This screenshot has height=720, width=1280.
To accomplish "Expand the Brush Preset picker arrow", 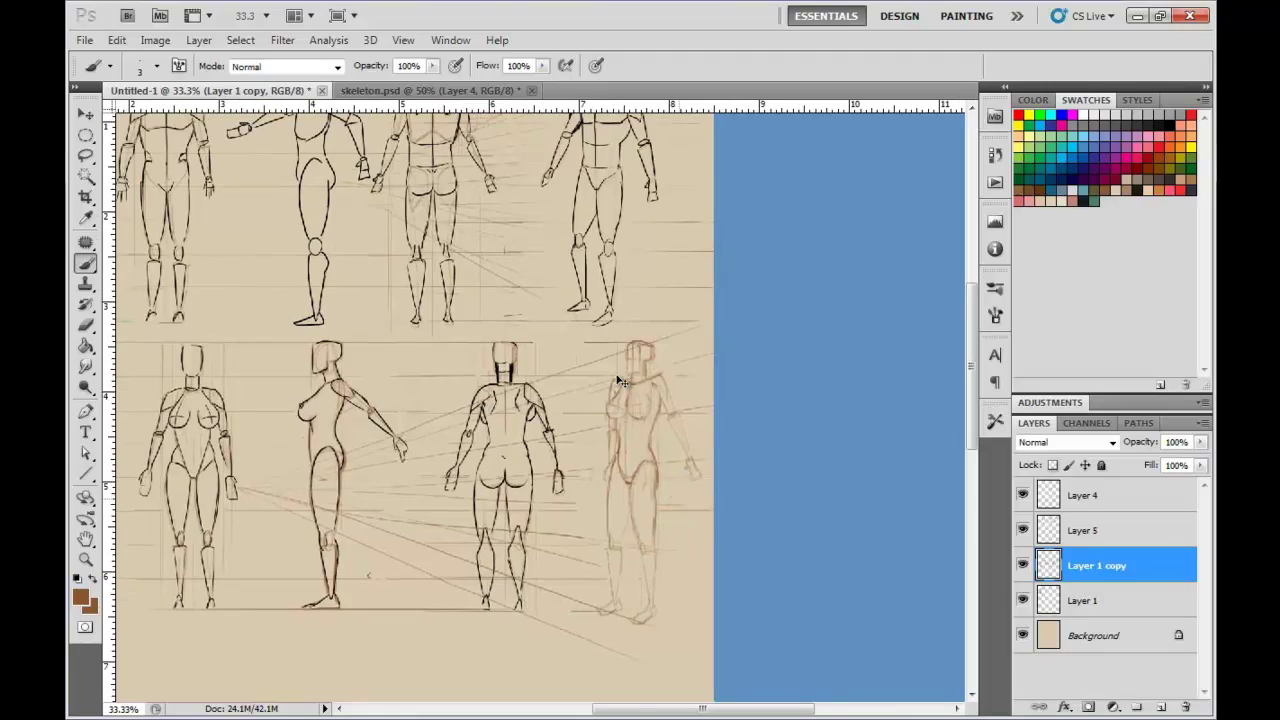I will click(x=156, y=66).
